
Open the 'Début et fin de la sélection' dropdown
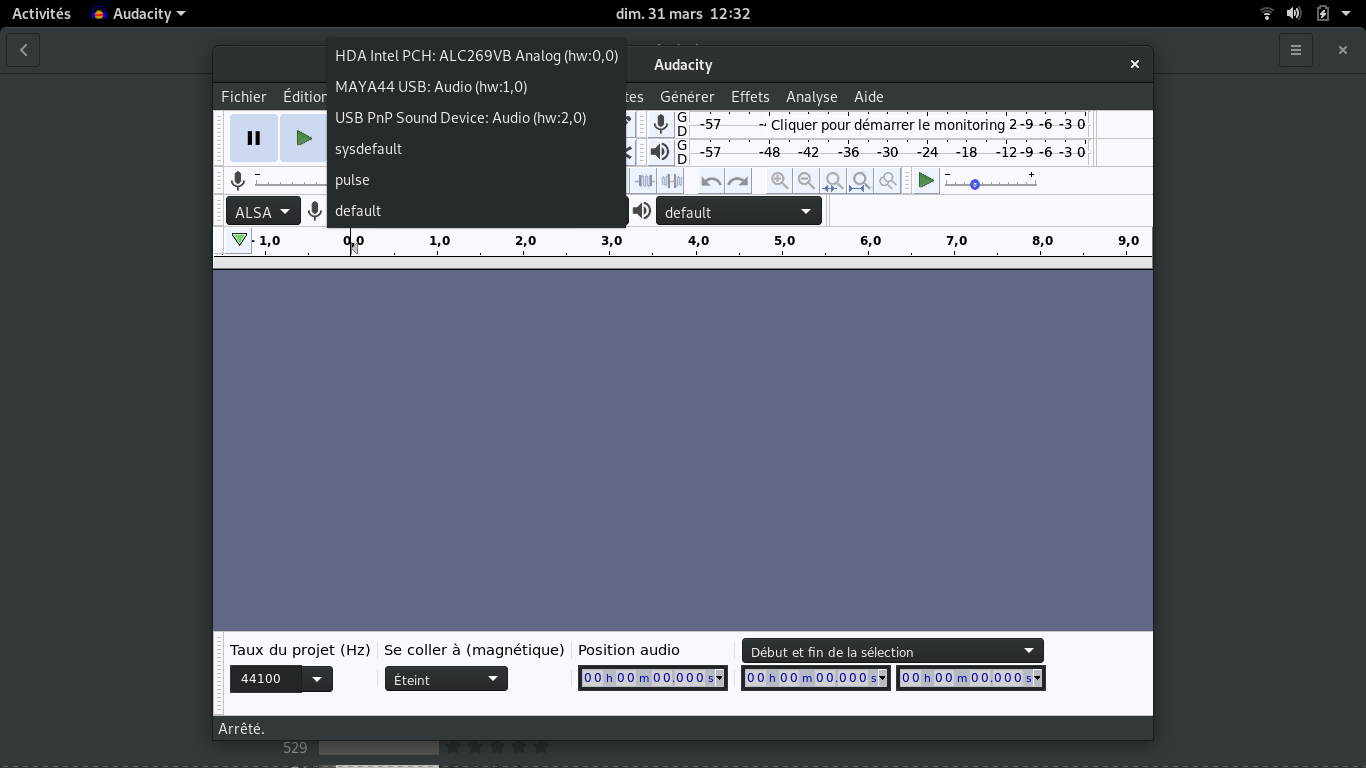point(892,652)
